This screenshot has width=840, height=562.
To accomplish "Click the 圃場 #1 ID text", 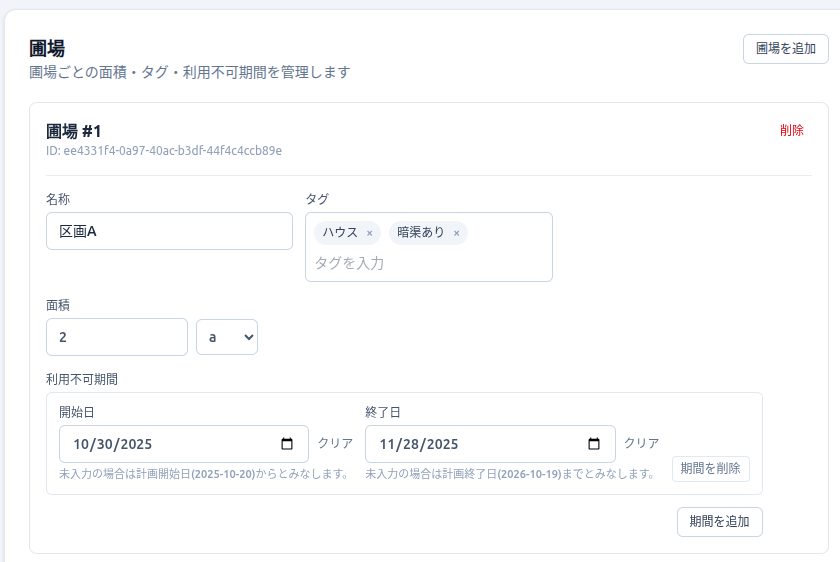I will click(163, 151).
